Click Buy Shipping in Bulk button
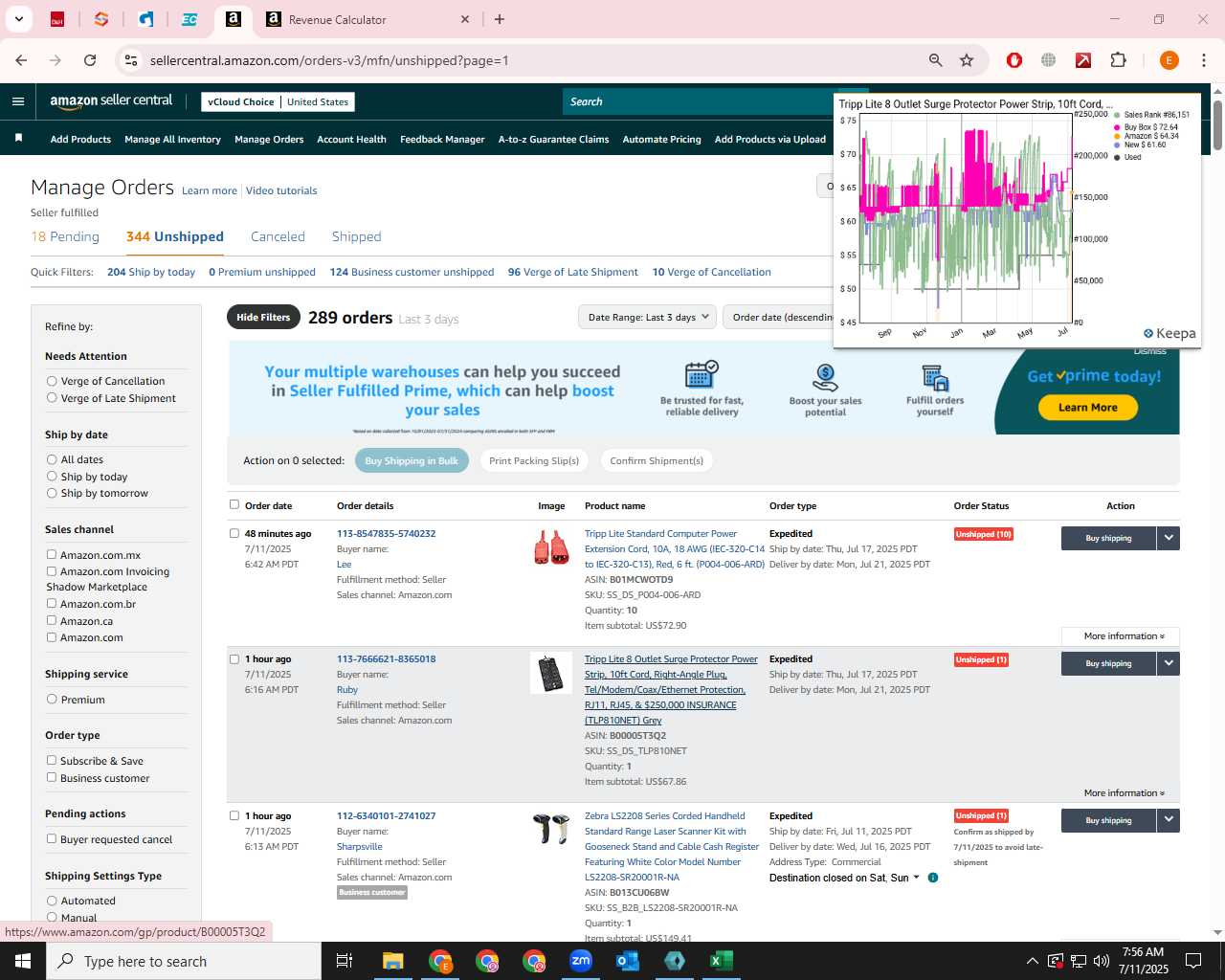 point(412,460)
